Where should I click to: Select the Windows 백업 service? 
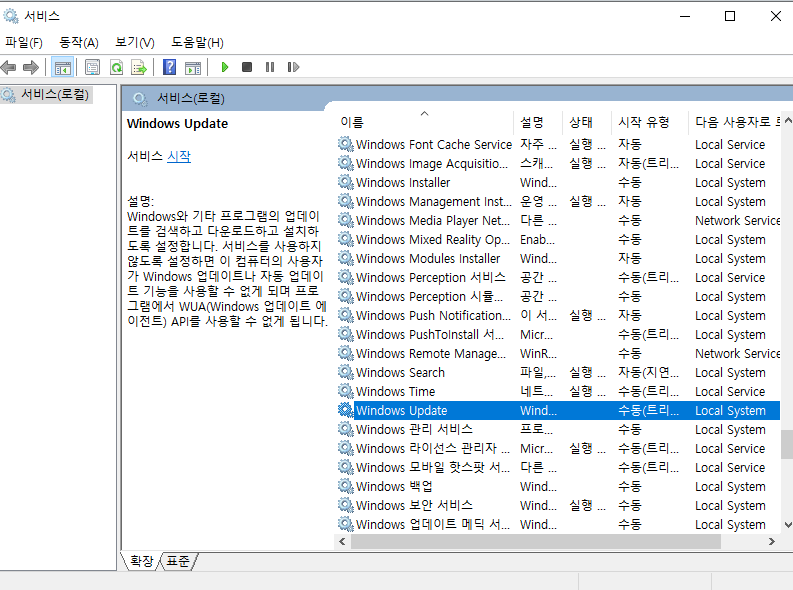click(x=558, y=486)
